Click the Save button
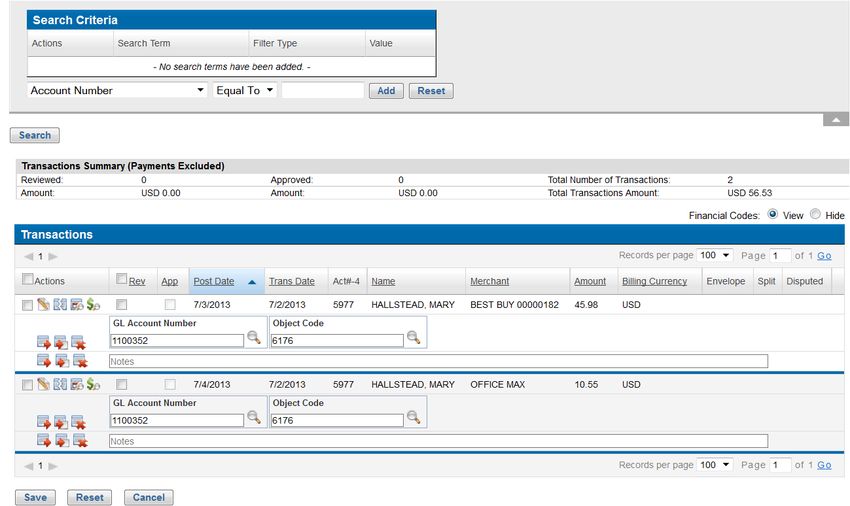The width and height of the screenshot is (850, 506). tap(35, 497)
